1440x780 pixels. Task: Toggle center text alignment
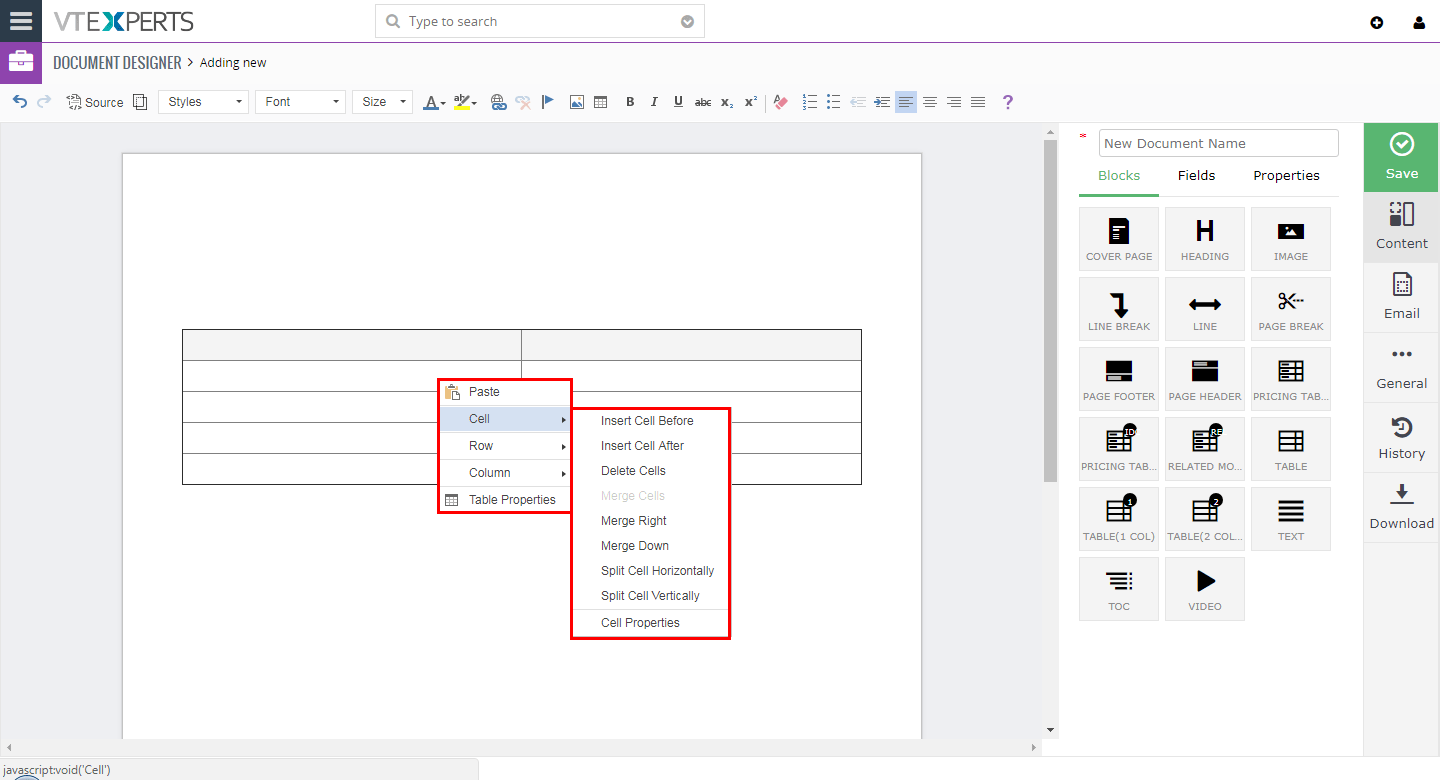click(x=930, y=101)
